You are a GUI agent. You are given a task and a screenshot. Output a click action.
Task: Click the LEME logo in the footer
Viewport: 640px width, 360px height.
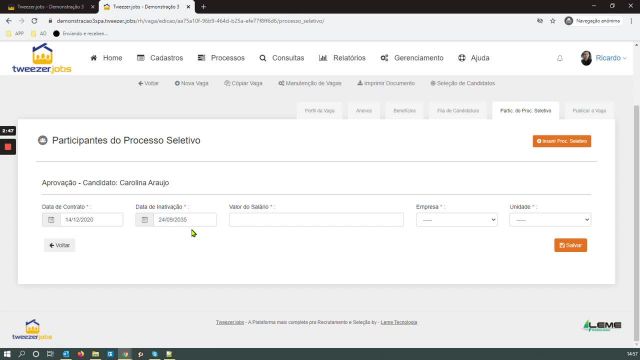(x=602, y=326)
